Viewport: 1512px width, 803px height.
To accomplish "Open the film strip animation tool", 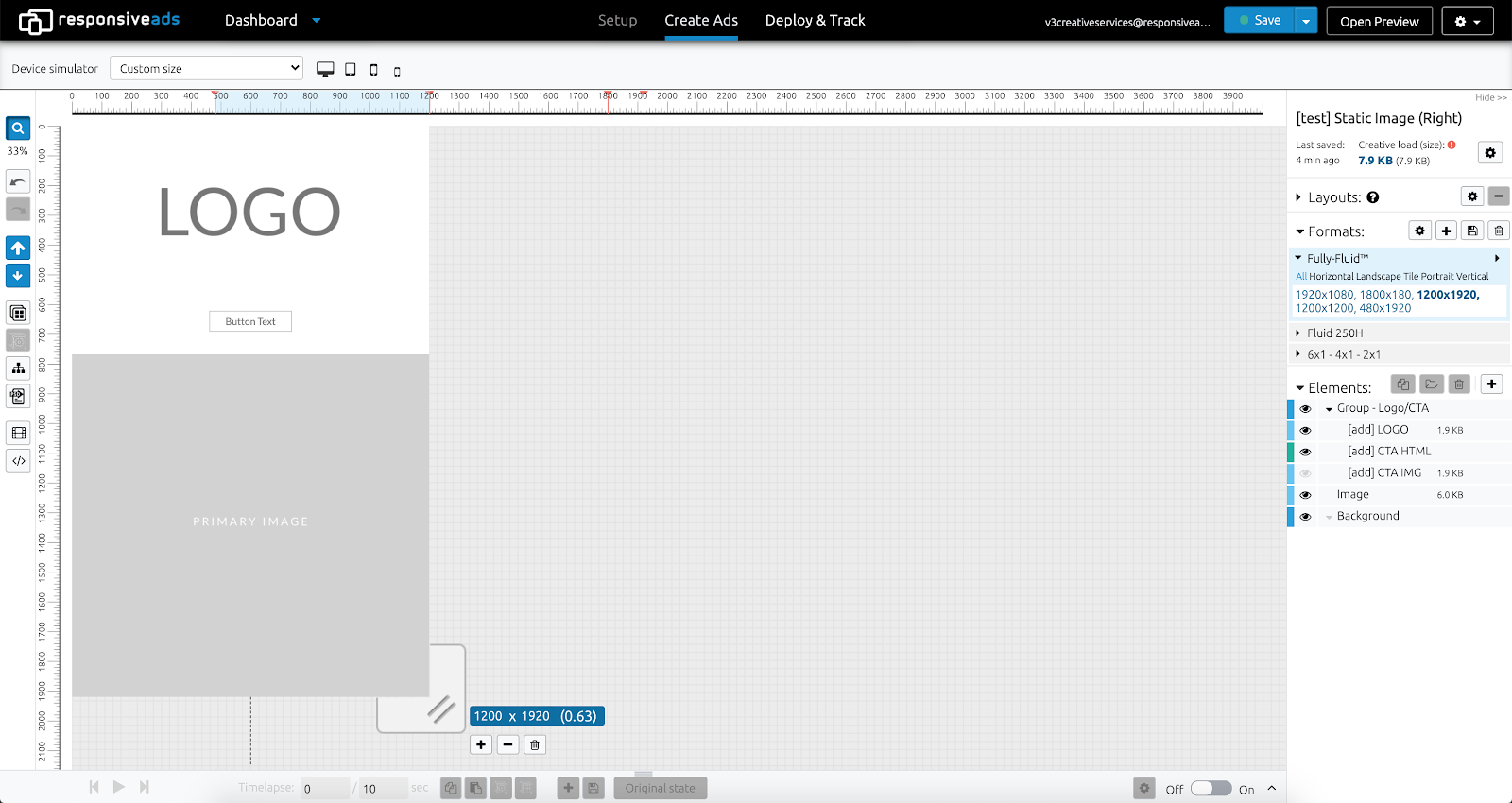I will (18, 433).
